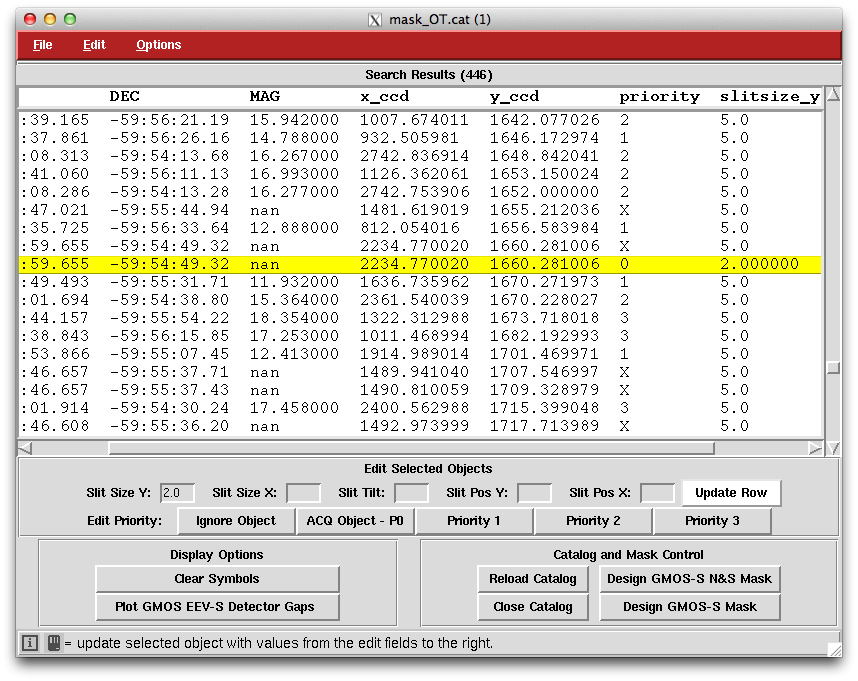The width and height of the screenshot is (858, 681).
Task: Select row with x_ccd 1489.941040
Action: (420, 372)
